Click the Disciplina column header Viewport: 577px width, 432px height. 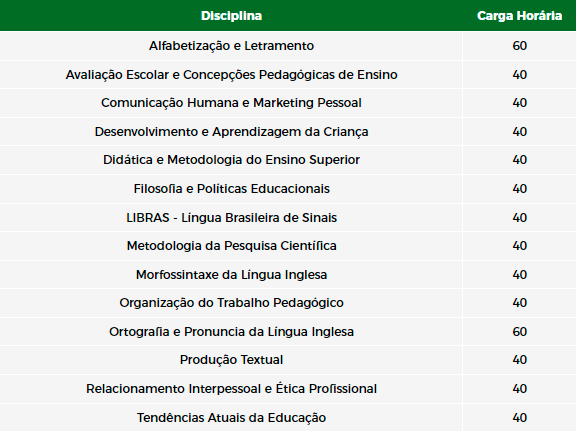(231, 16)
